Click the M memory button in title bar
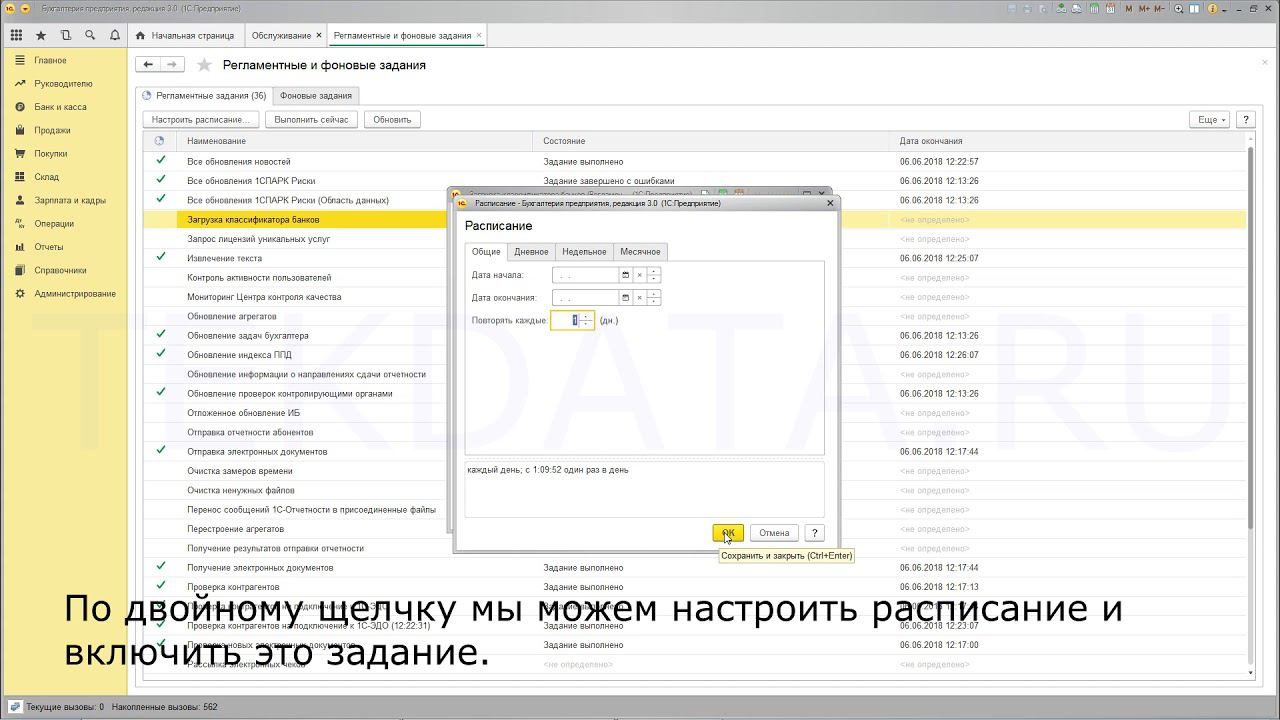The image size is (1280, 720). tap(1129, 8)
